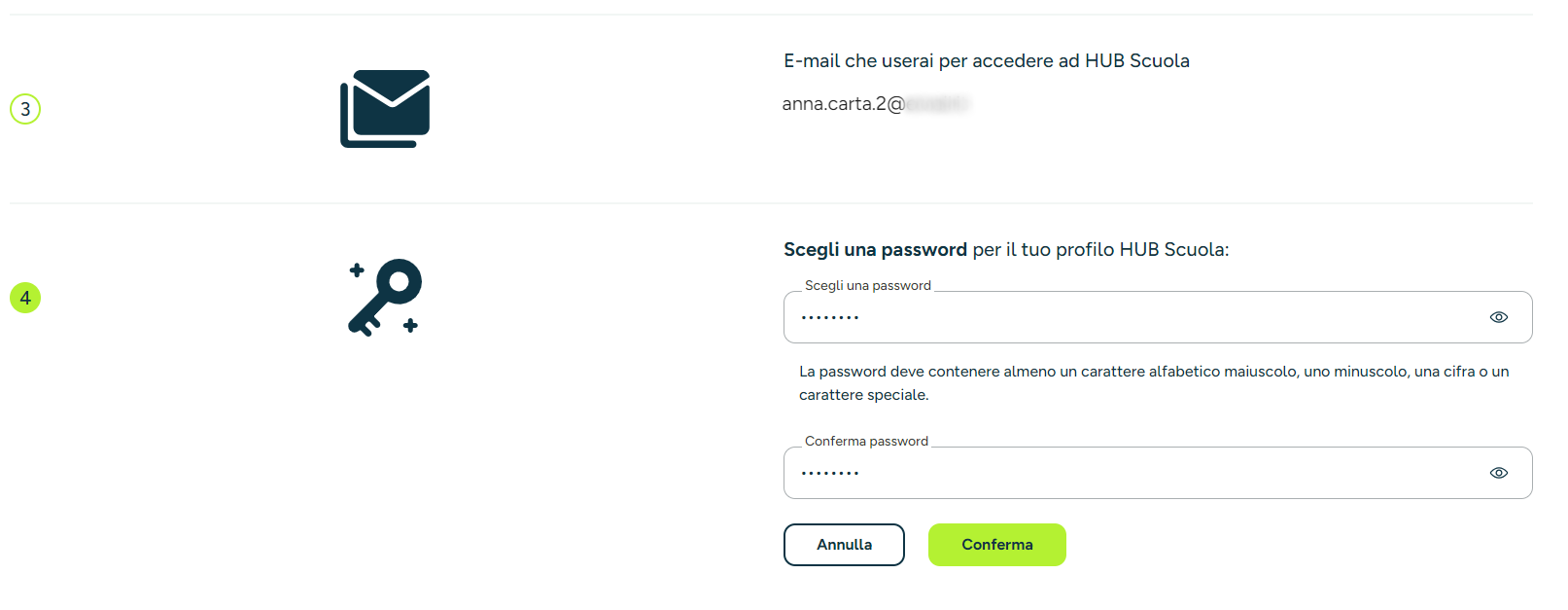Select the step 3 circle indicator

25,109
